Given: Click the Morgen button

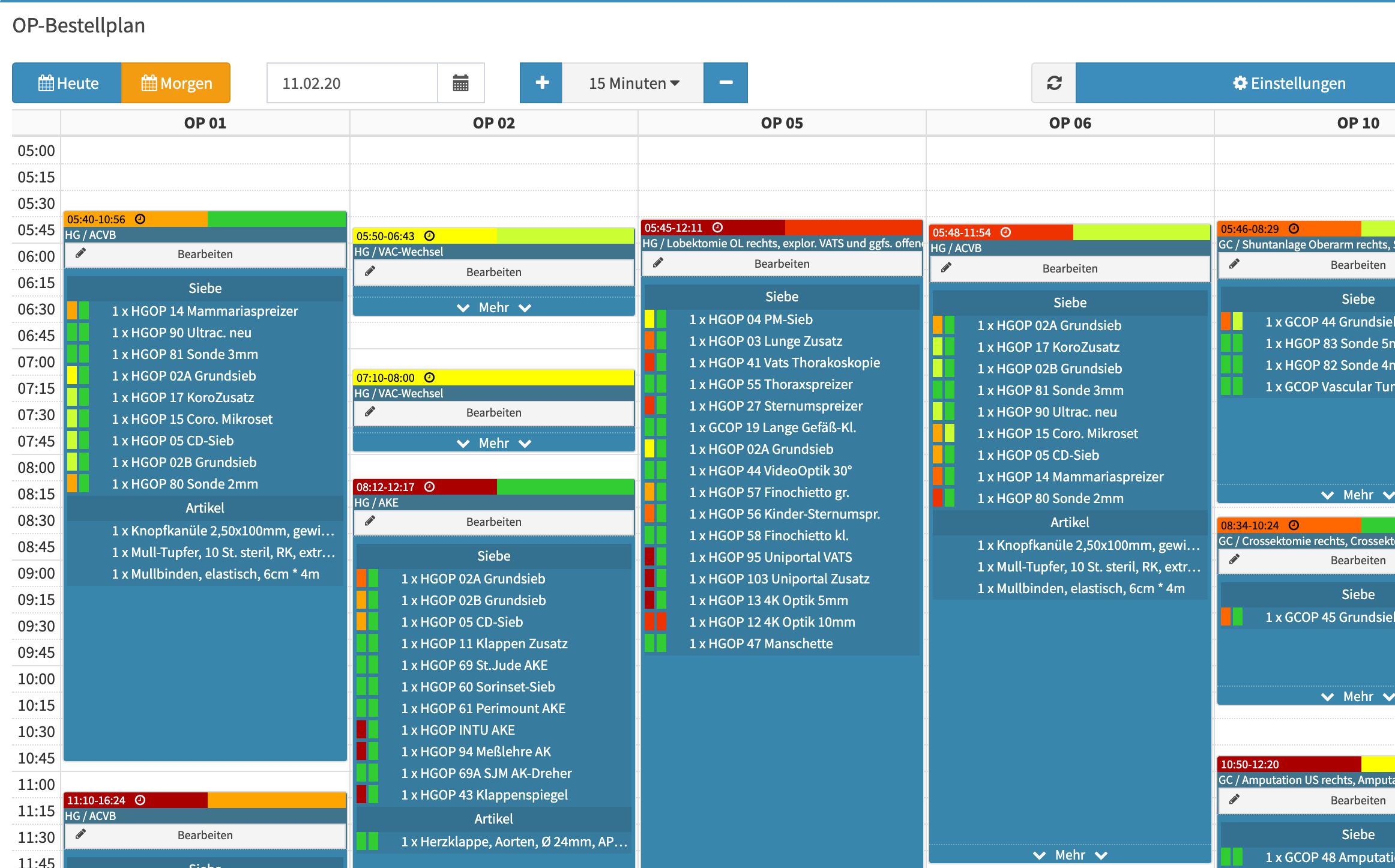Looking at the screenshot, I should pyautogui.click(x=176, y=83).
